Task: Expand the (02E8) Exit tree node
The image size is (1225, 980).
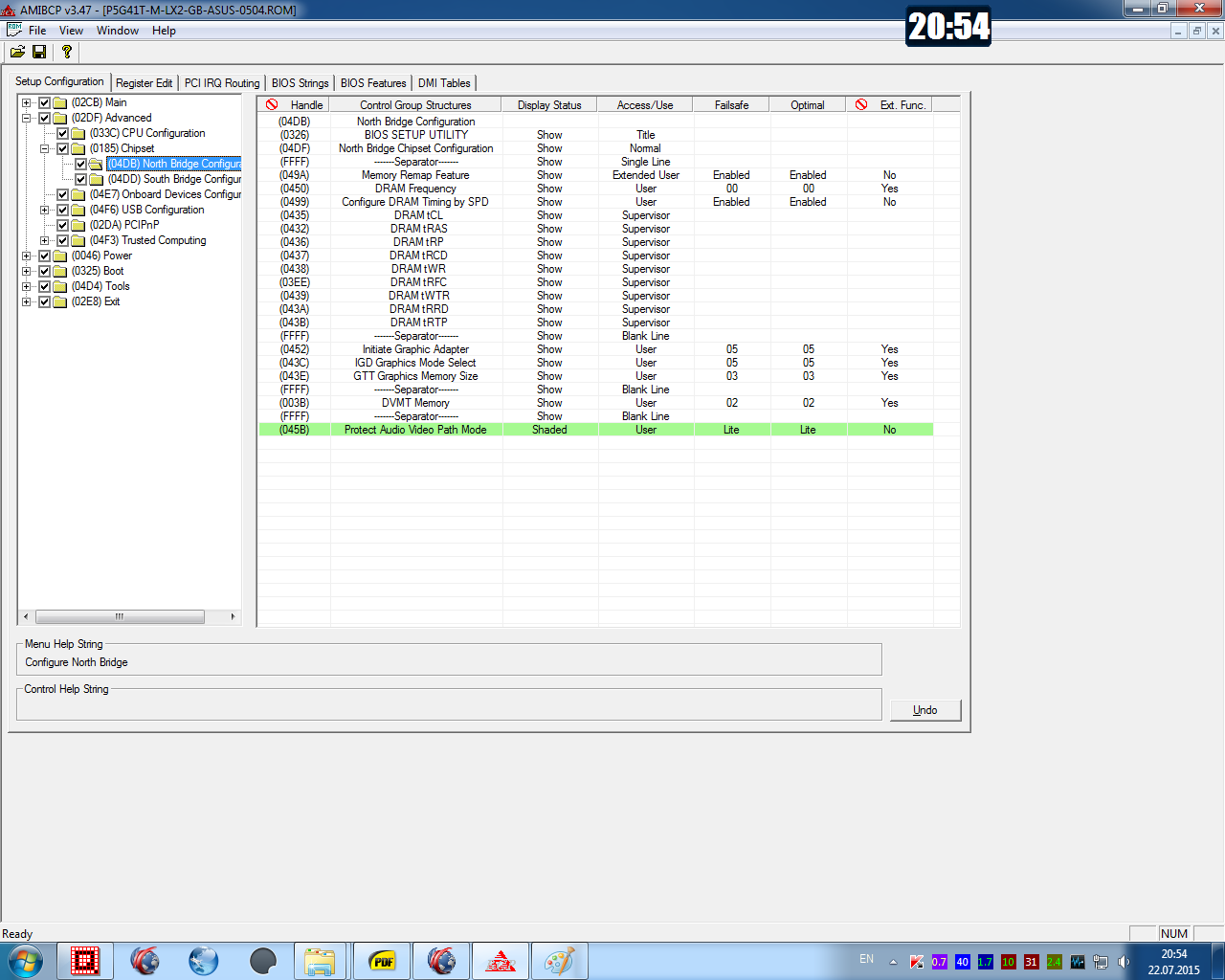Action: click(x=27, y=301)
